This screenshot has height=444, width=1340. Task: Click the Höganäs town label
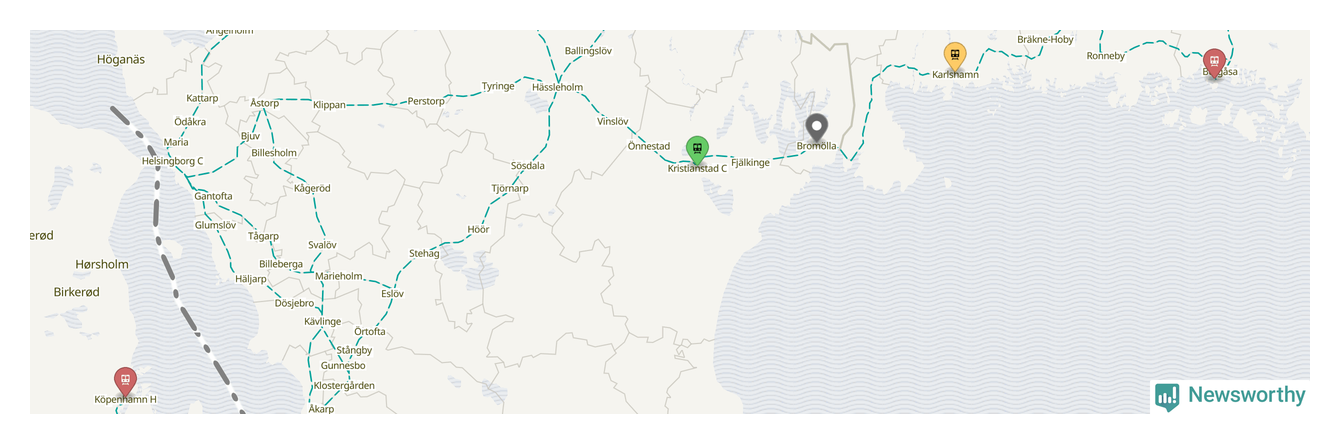click(x=121, y=60)
